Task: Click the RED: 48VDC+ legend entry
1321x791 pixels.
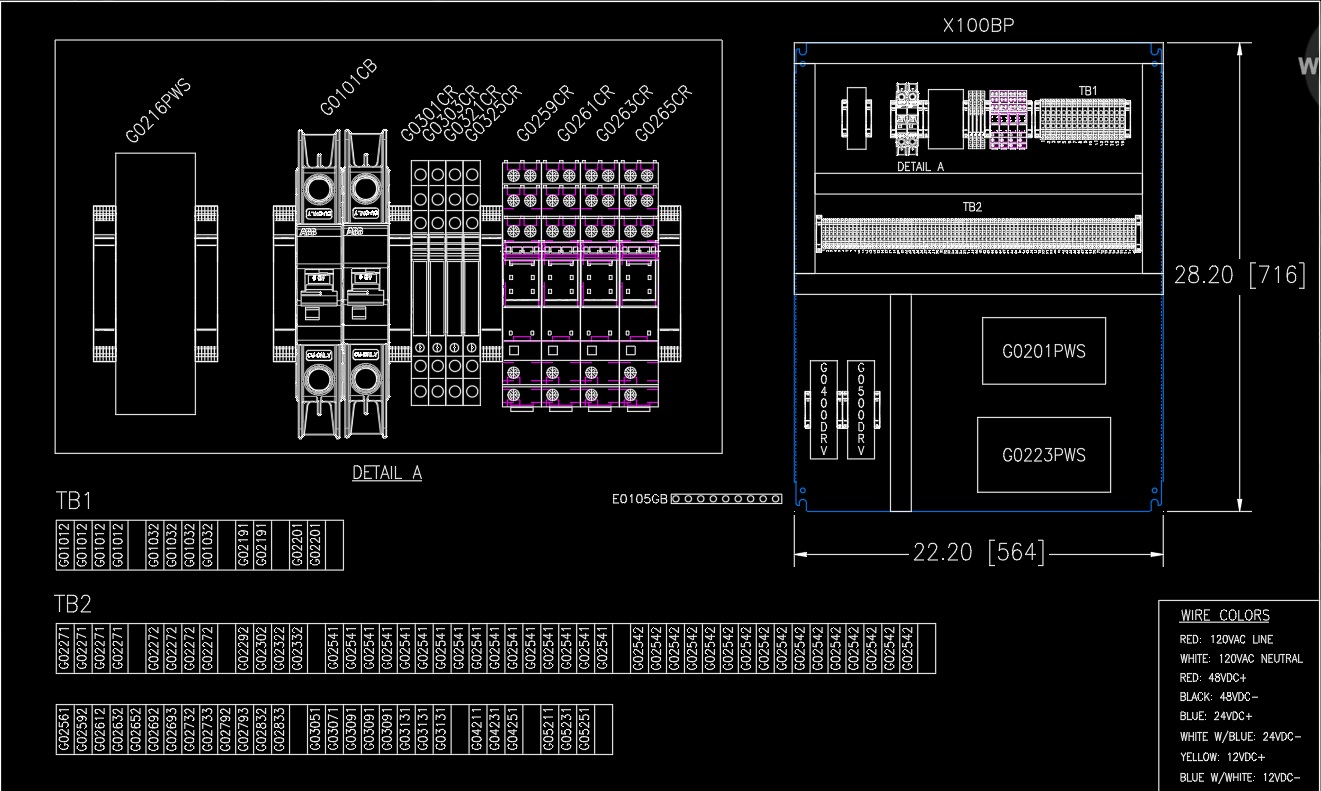Action: coord(1213,677)
